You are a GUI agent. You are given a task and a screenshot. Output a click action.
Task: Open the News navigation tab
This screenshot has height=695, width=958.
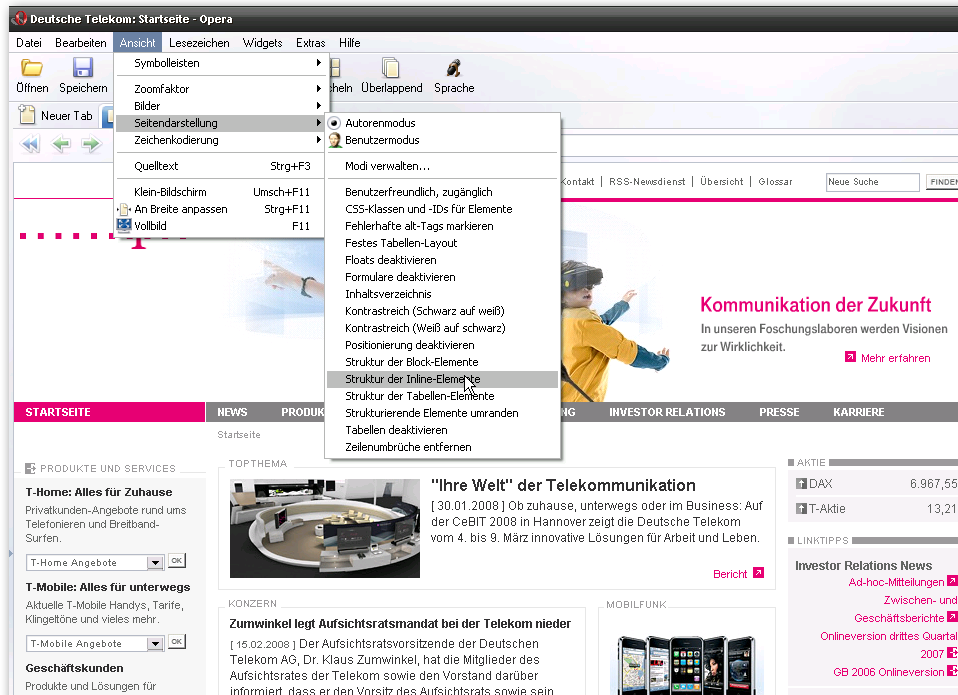coord(232,412)
